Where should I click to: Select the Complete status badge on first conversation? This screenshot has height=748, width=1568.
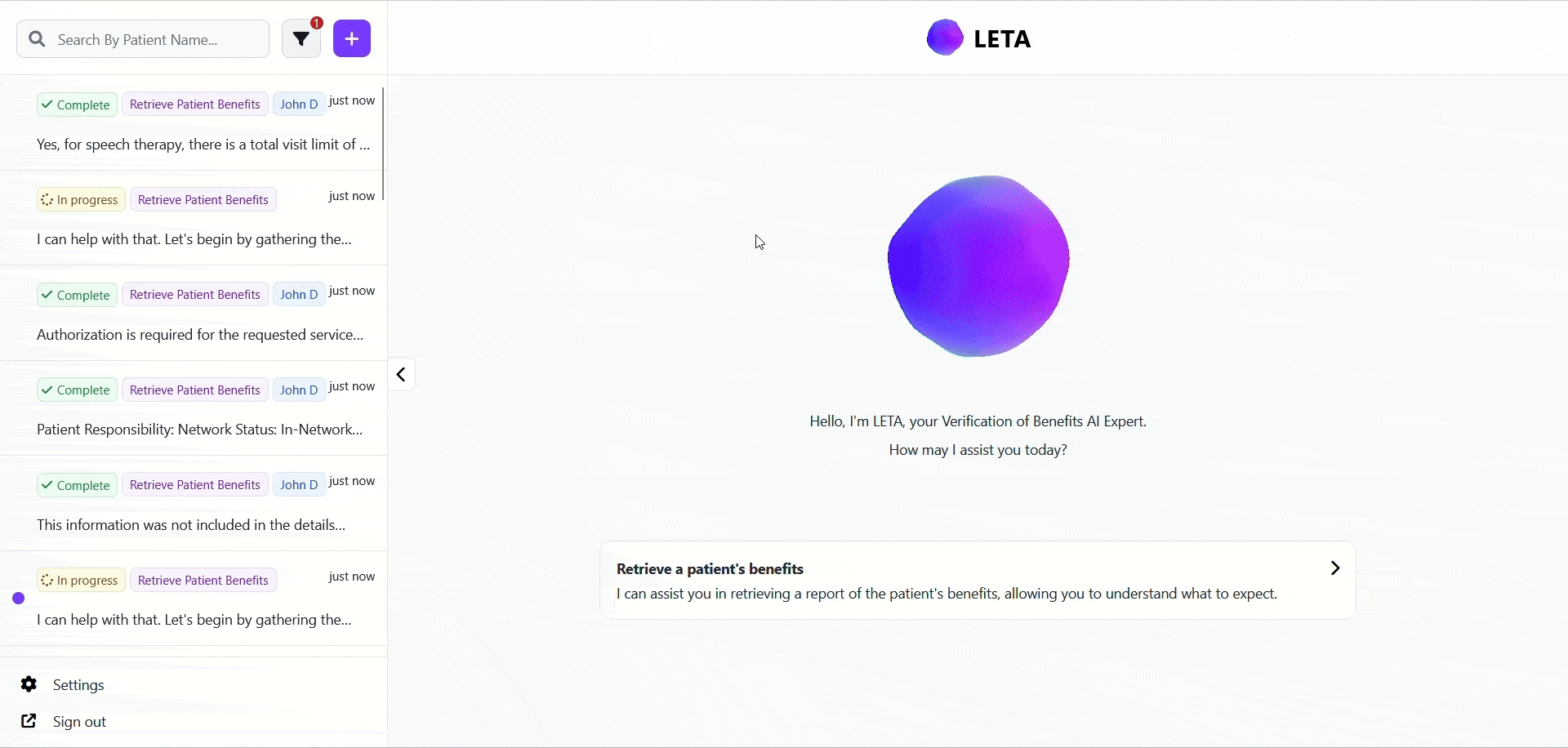[x=75, y=104]
